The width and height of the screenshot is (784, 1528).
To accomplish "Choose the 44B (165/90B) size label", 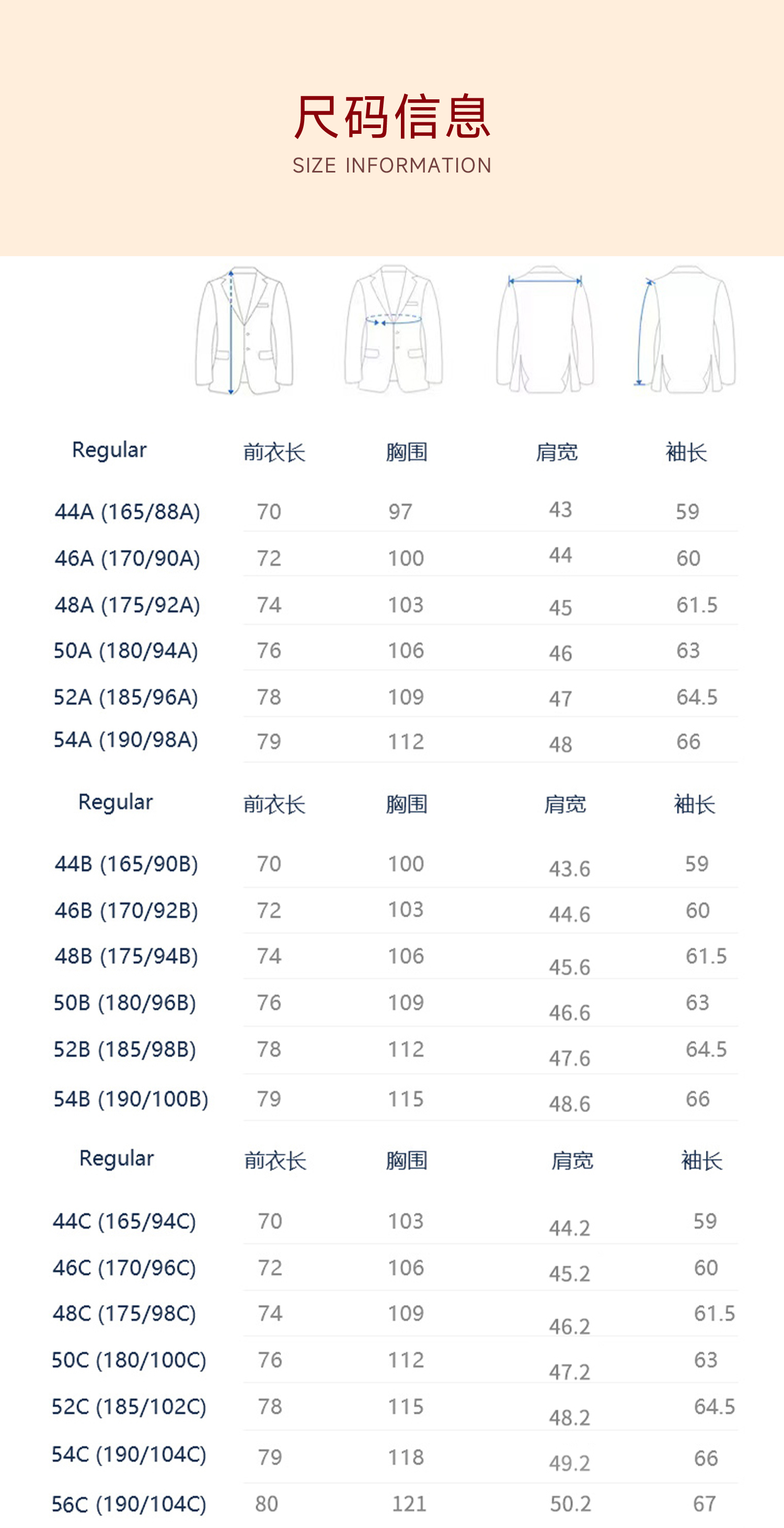I will (126, 864).
